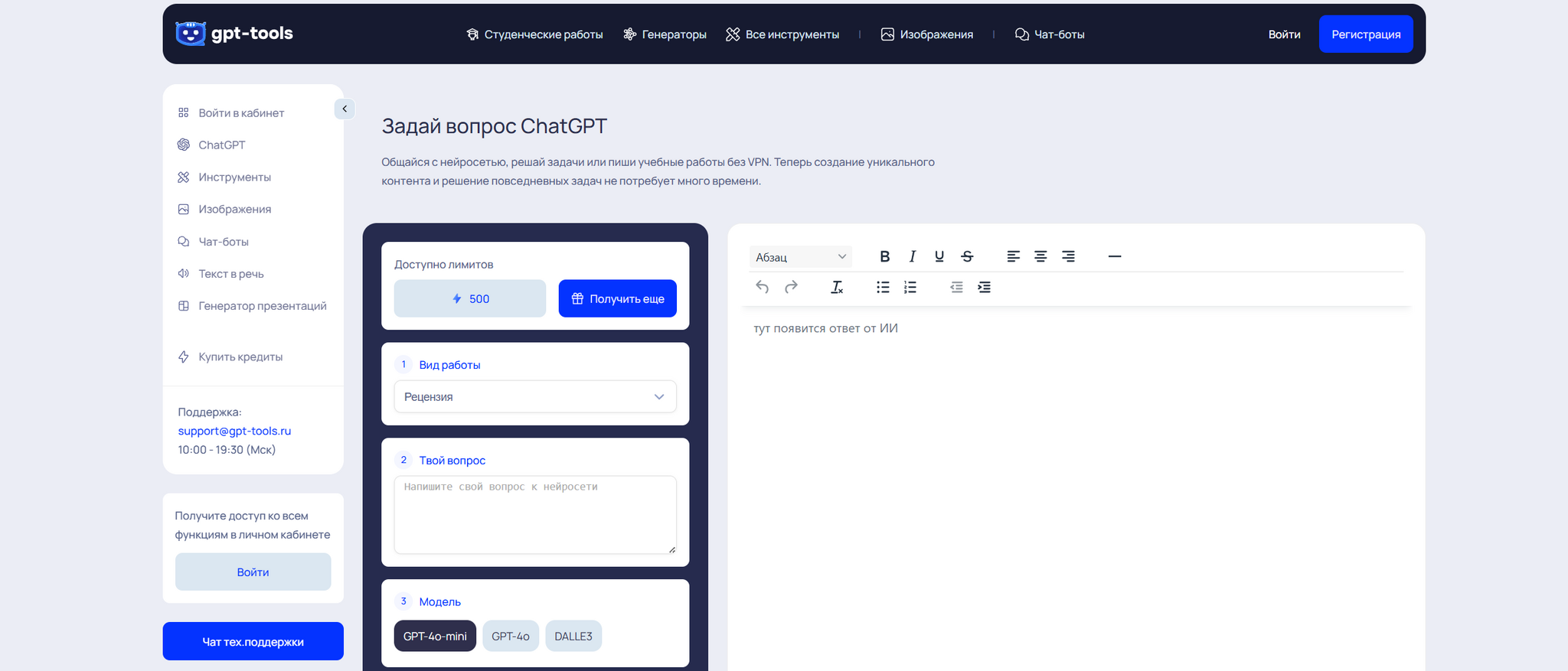This screenshot has height=671, width=1568.
Task: Select the GPT-4o-mini model
Action: (x=435, y=636)
